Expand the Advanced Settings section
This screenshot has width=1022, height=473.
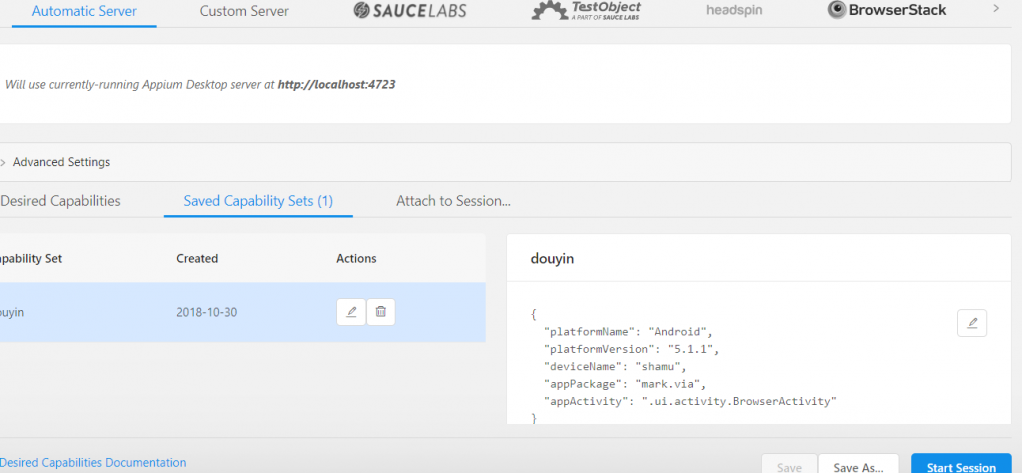pos(61,162)
